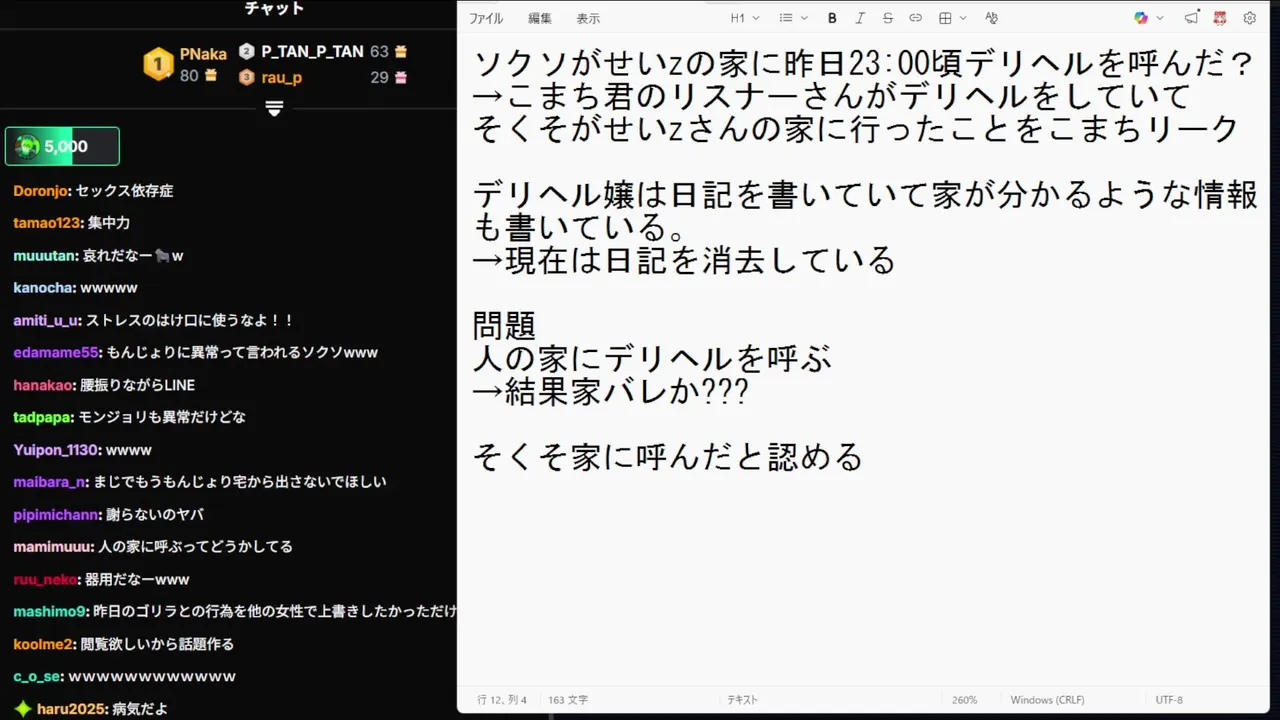Expand the list style dropdown arrow

tap(804, 18)
